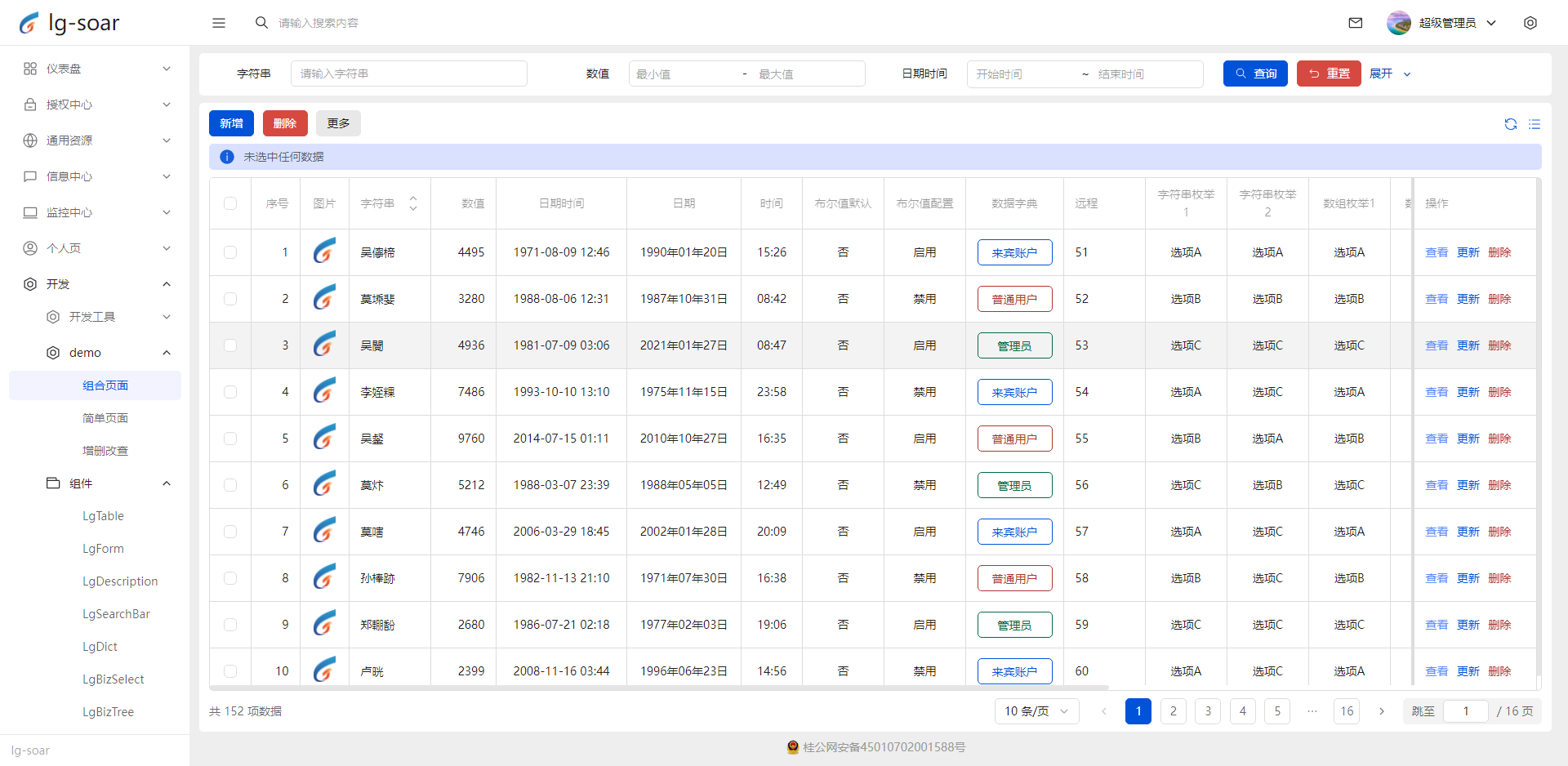Expand the 仪表盘 menu chevron

(167, 69)
